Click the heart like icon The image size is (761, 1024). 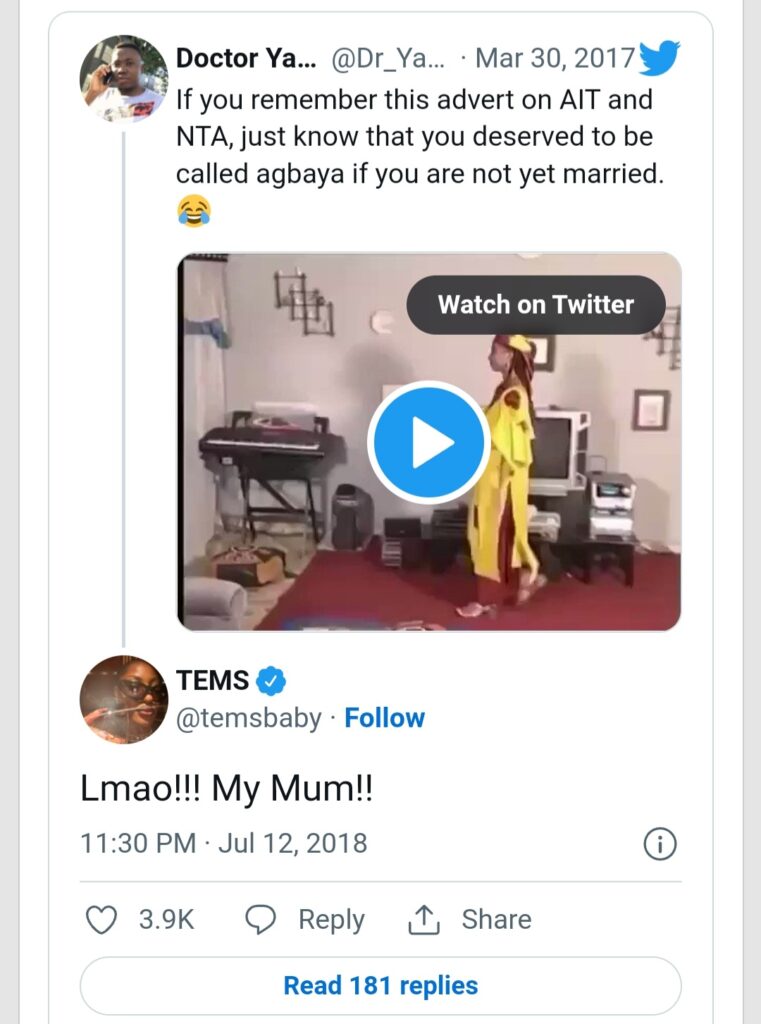[x=100, y=920]
